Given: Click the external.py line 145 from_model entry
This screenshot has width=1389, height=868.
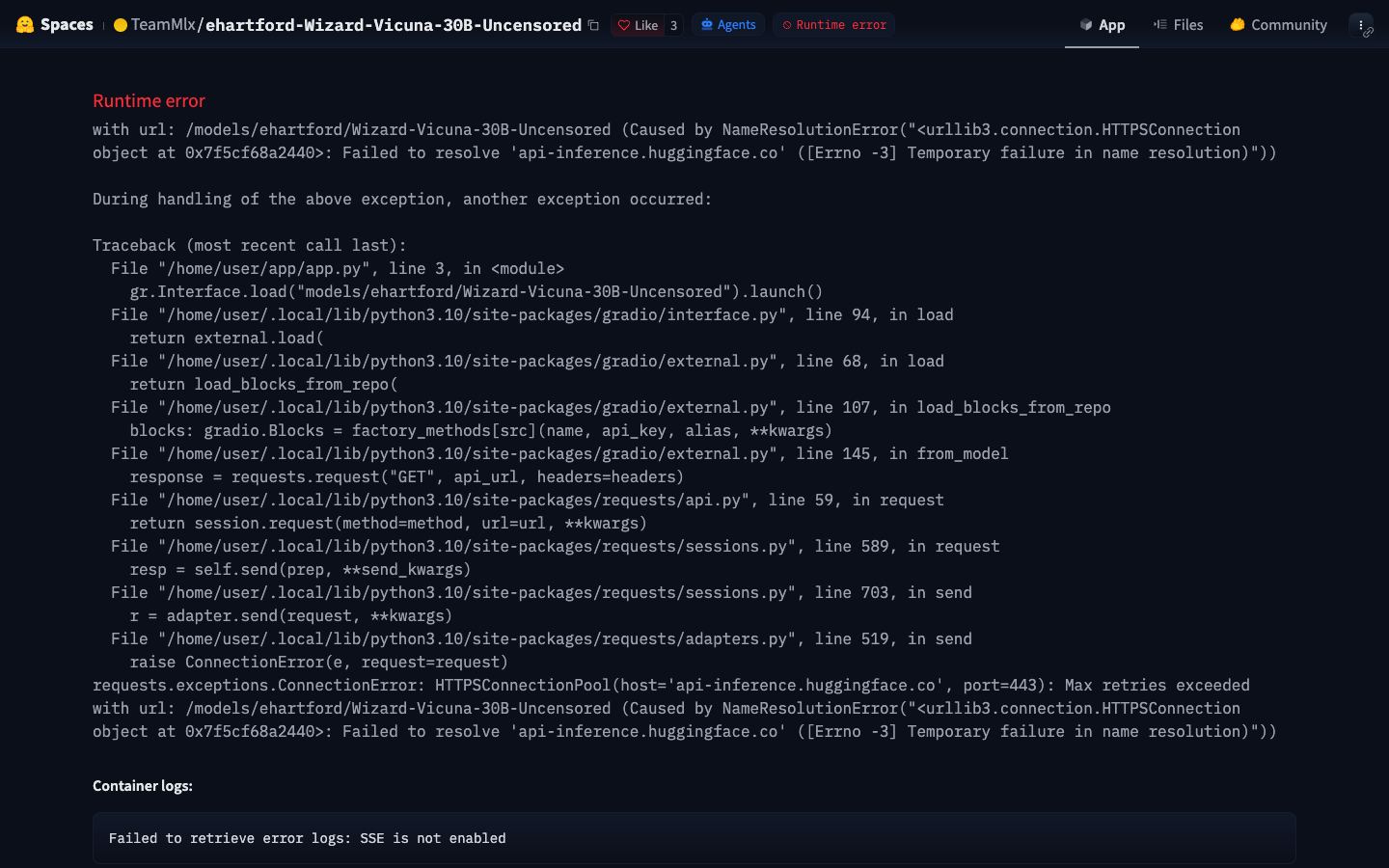Looking at the screenshot, I should 559,453.
